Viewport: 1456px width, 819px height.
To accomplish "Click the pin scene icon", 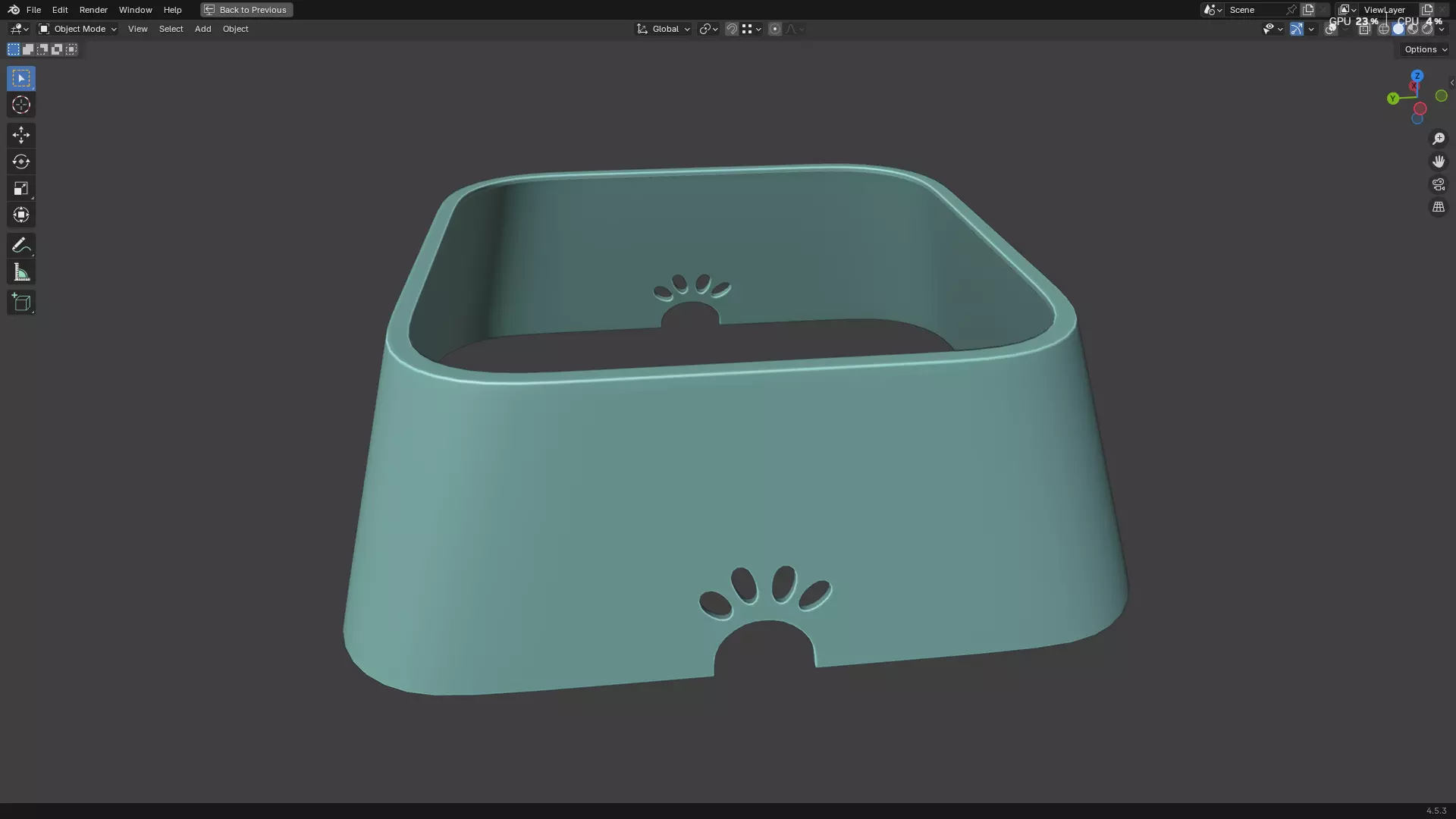I will pyautogui.click(x=1291, y=10).
